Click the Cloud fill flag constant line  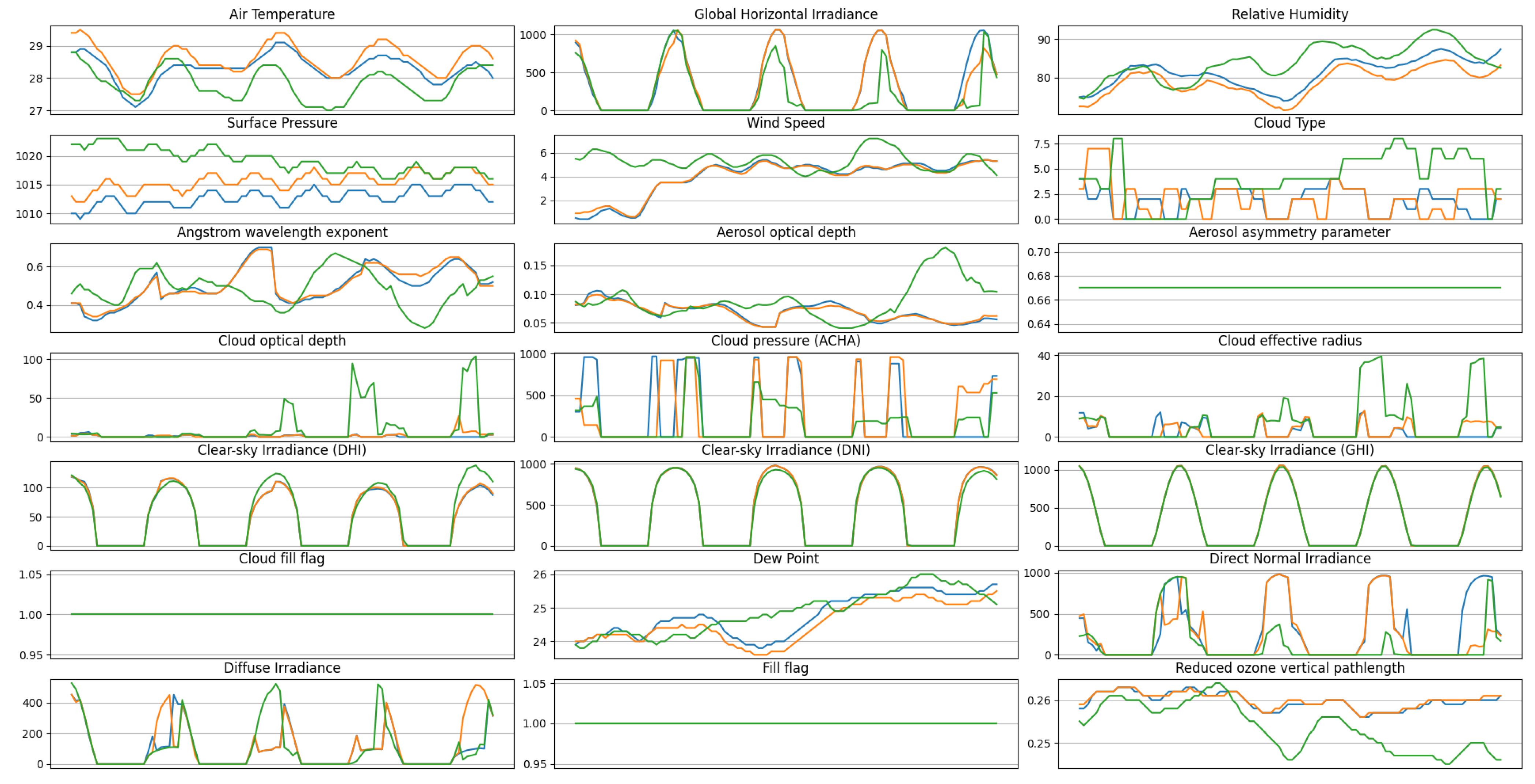282,614
